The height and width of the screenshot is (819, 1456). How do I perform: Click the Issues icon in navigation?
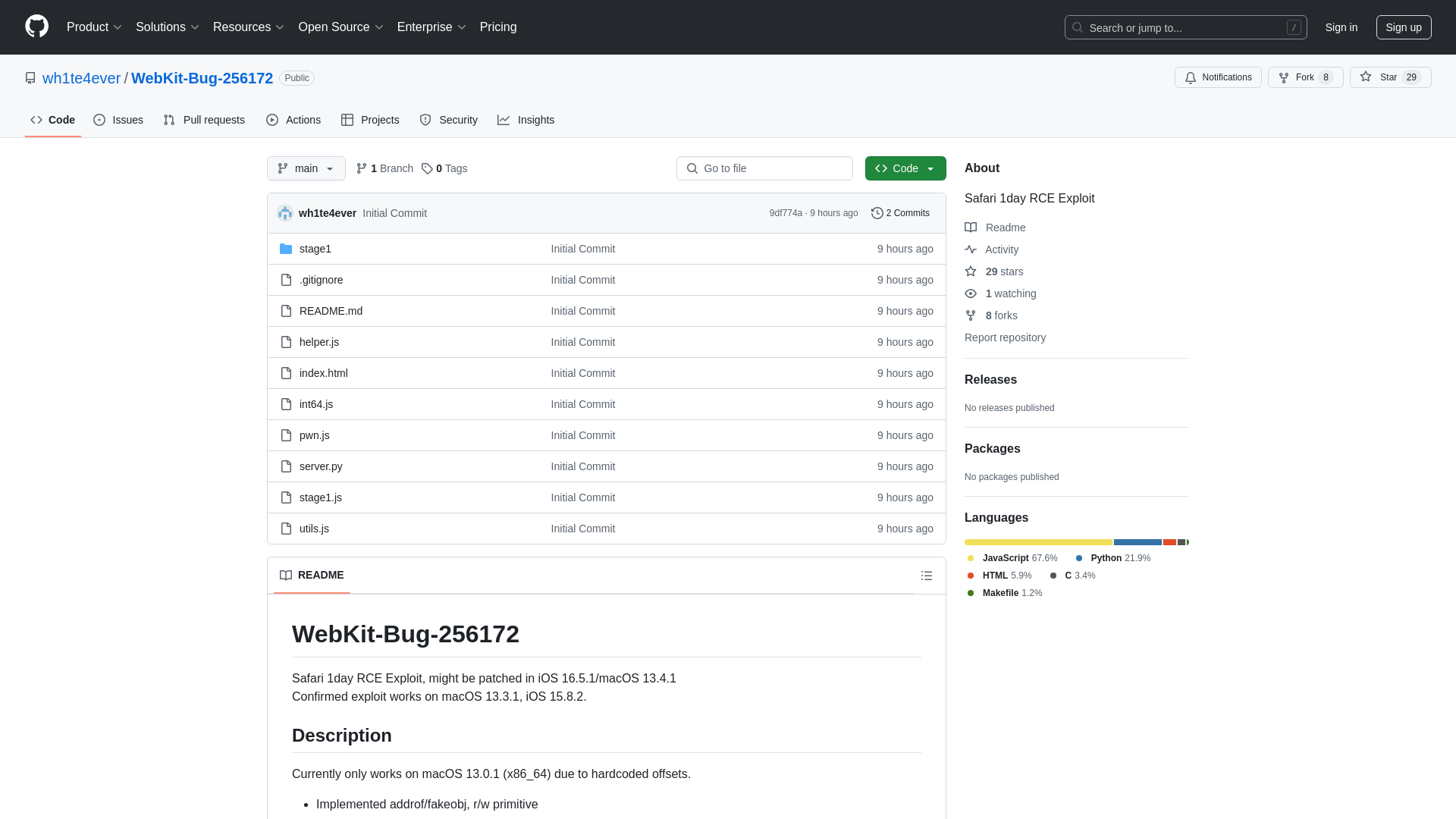[99, 119]
